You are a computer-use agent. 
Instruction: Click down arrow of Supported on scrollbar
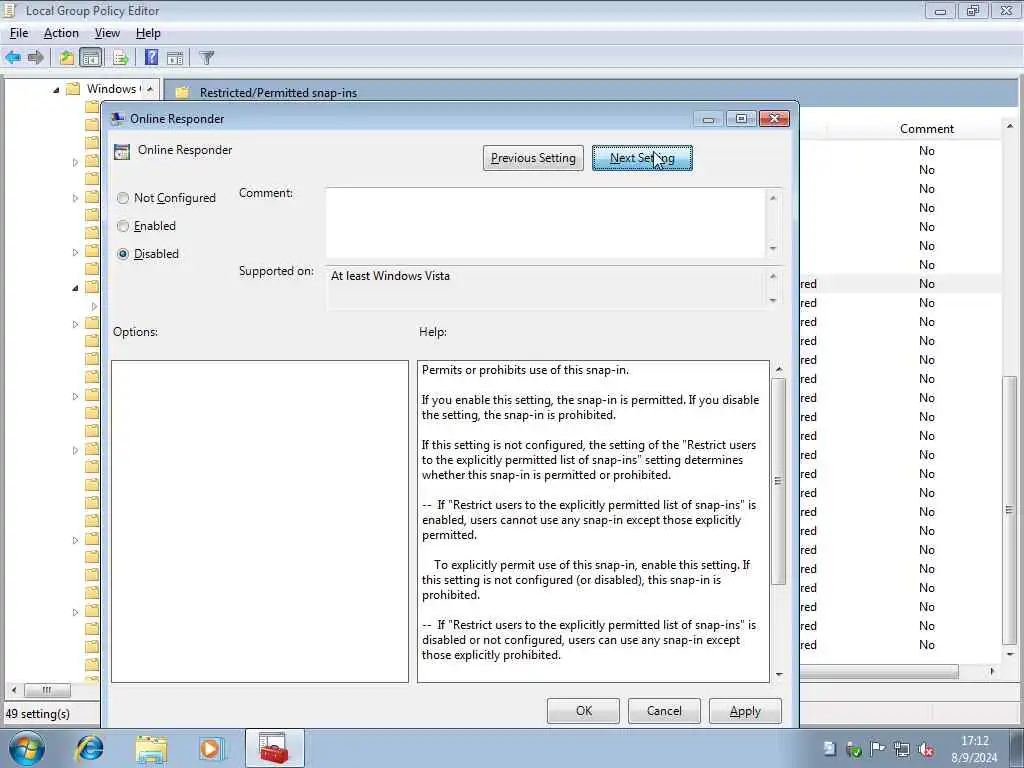point(773,300)
